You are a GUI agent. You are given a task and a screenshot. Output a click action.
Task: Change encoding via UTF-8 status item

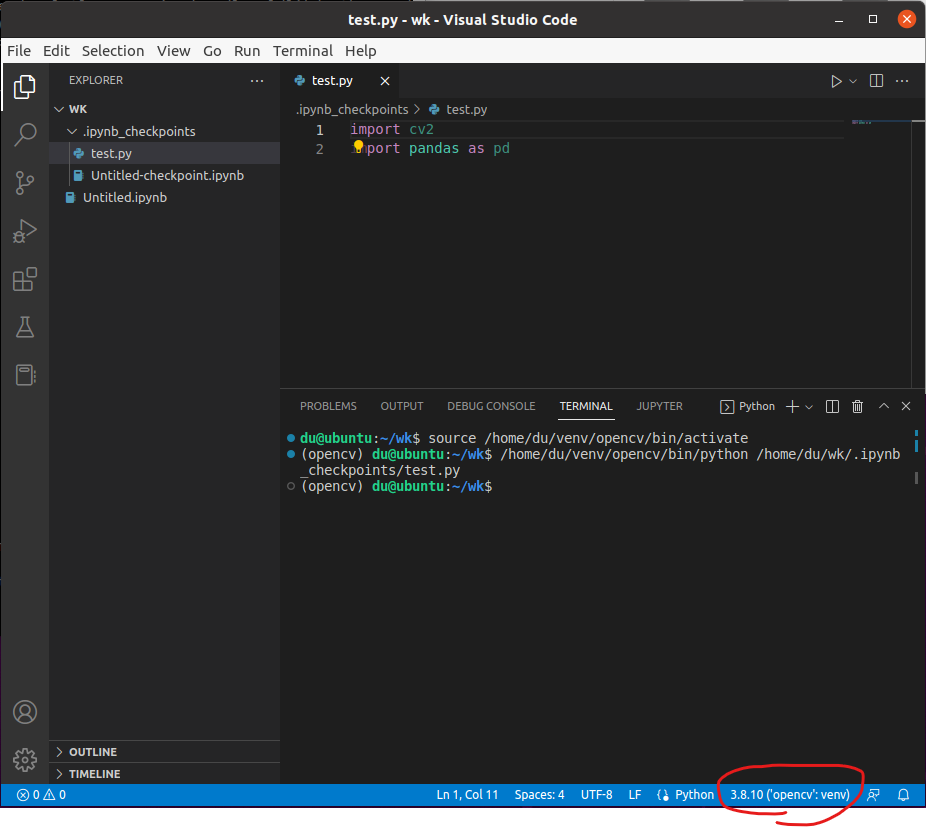pyautogui.click(x=596, y=795)
